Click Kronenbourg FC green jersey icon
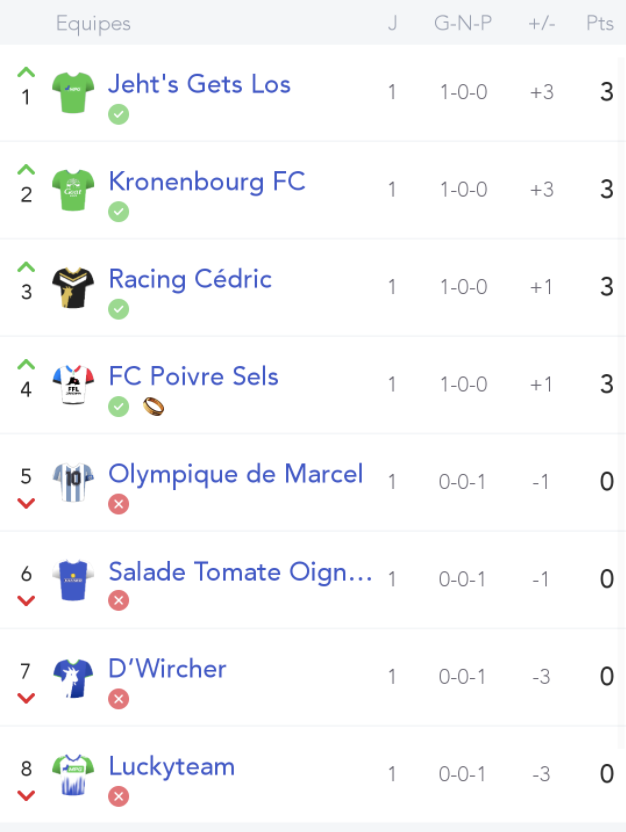The height and width of the screenshot is (832, 626). pos(73,190)
